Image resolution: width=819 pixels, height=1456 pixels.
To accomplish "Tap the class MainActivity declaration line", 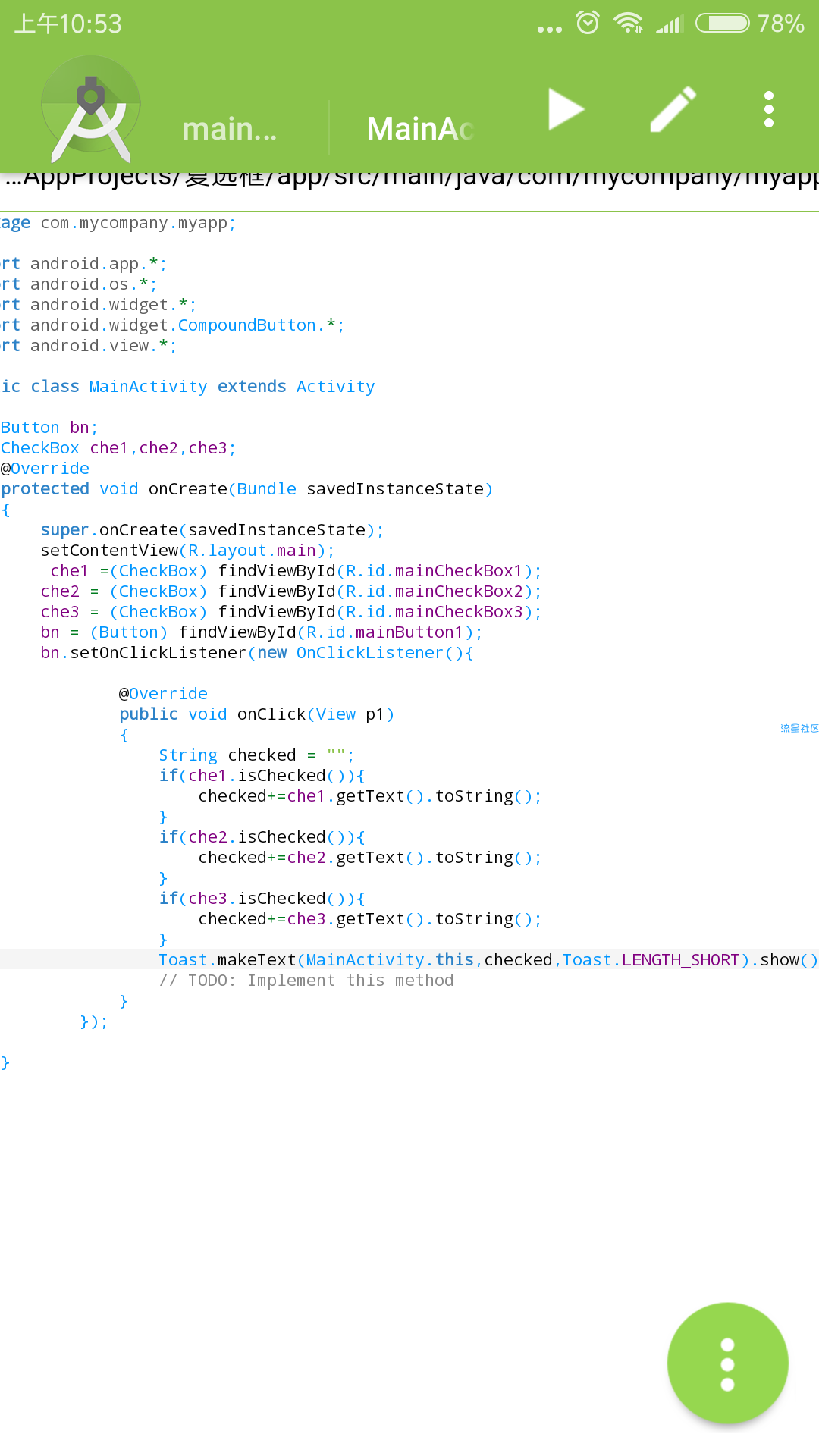I will 188,386.
